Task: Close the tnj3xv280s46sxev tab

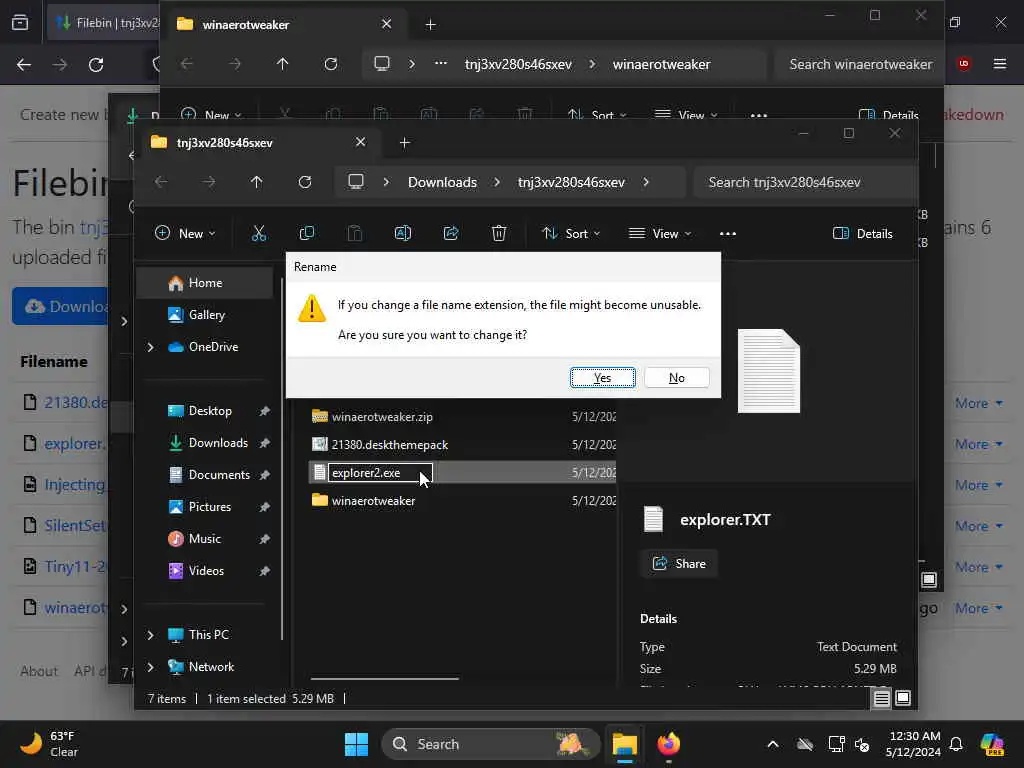Action: click(360, 142)
